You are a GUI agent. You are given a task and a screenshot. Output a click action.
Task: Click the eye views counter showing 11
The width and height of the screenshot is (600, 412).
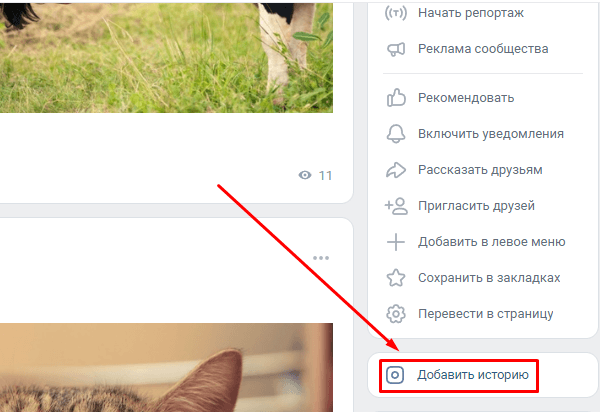tap(315, 176)
